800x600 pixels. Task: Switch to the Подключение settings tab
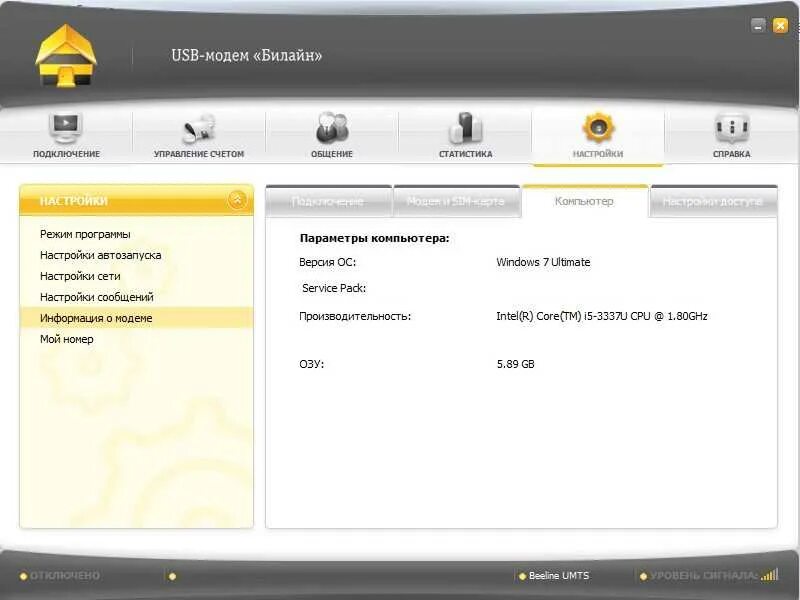(328, 202)
